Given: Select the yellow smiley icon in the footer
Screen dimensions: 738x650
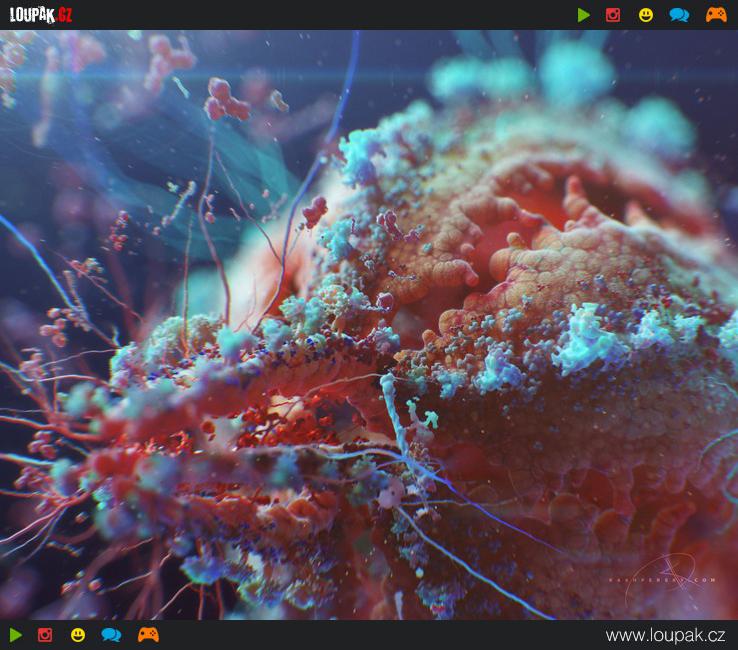Looking at the screenshot, I should [x=78, y=635].
